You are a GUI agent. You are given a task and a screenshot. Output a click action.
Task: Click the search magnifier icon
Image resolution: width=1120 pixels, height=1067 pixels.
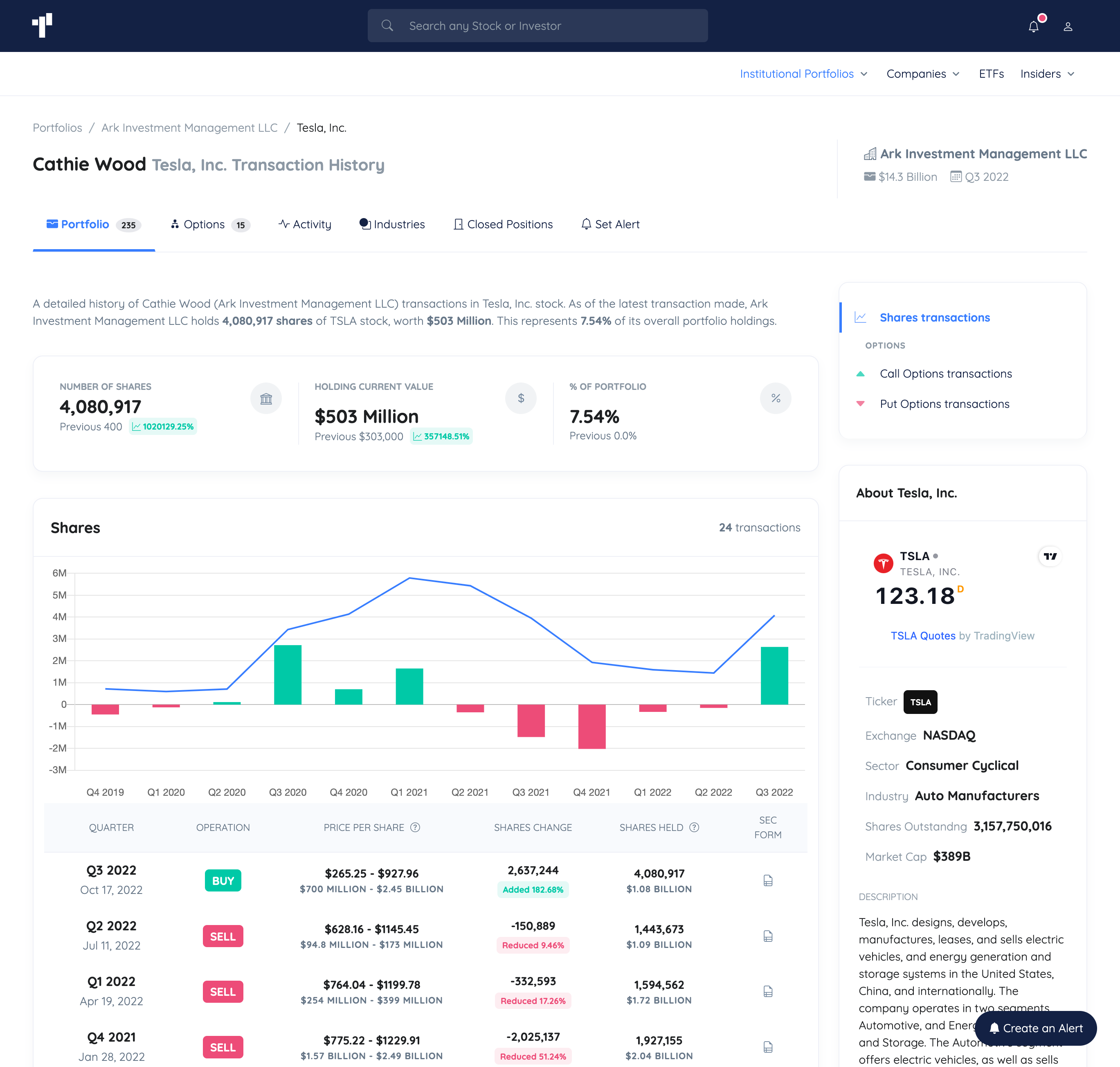(x=387, y=26)
